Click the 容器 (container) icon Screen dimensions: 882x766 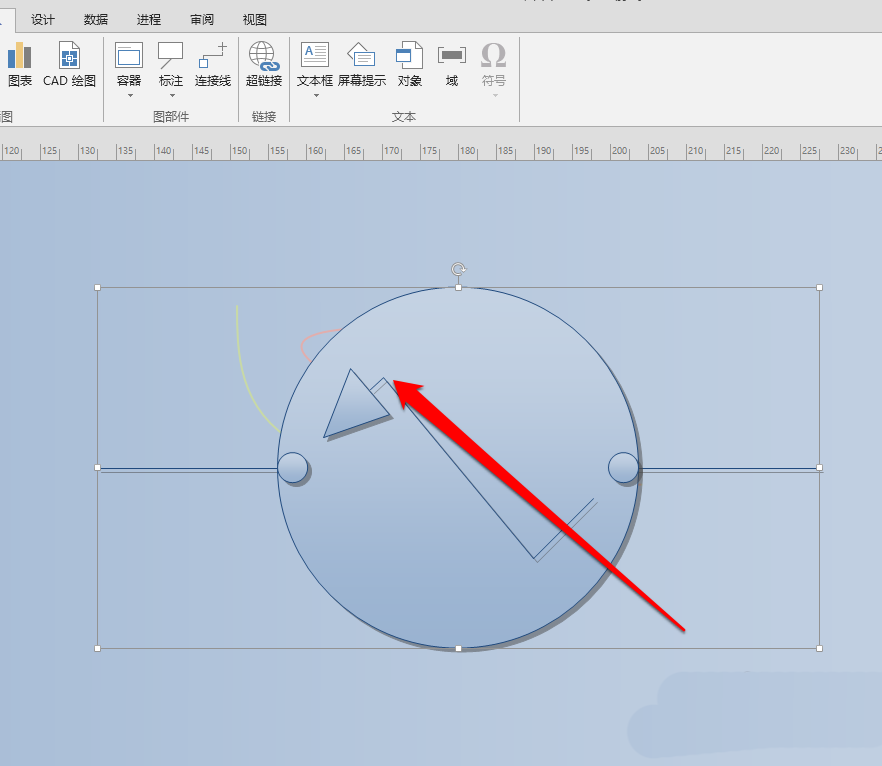(x=128, y=58)
